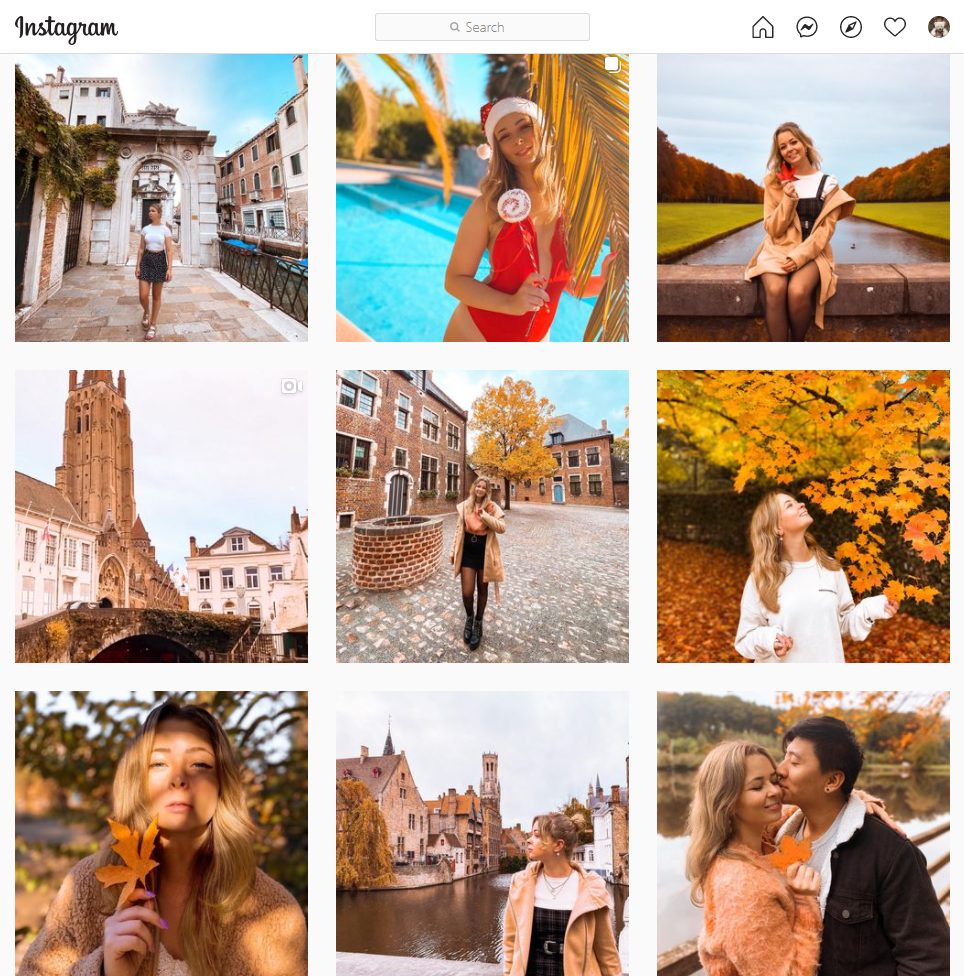
Task: Click the video camera icon on tower post
Action: click(x=292, y=387)
